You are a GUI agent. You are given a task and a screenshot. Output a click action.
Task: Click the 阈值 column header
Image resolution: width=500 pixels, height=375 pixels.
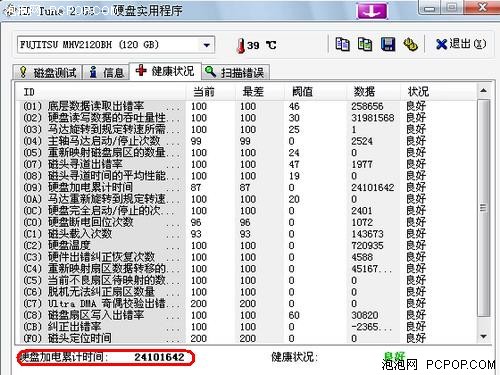(315, 92)
